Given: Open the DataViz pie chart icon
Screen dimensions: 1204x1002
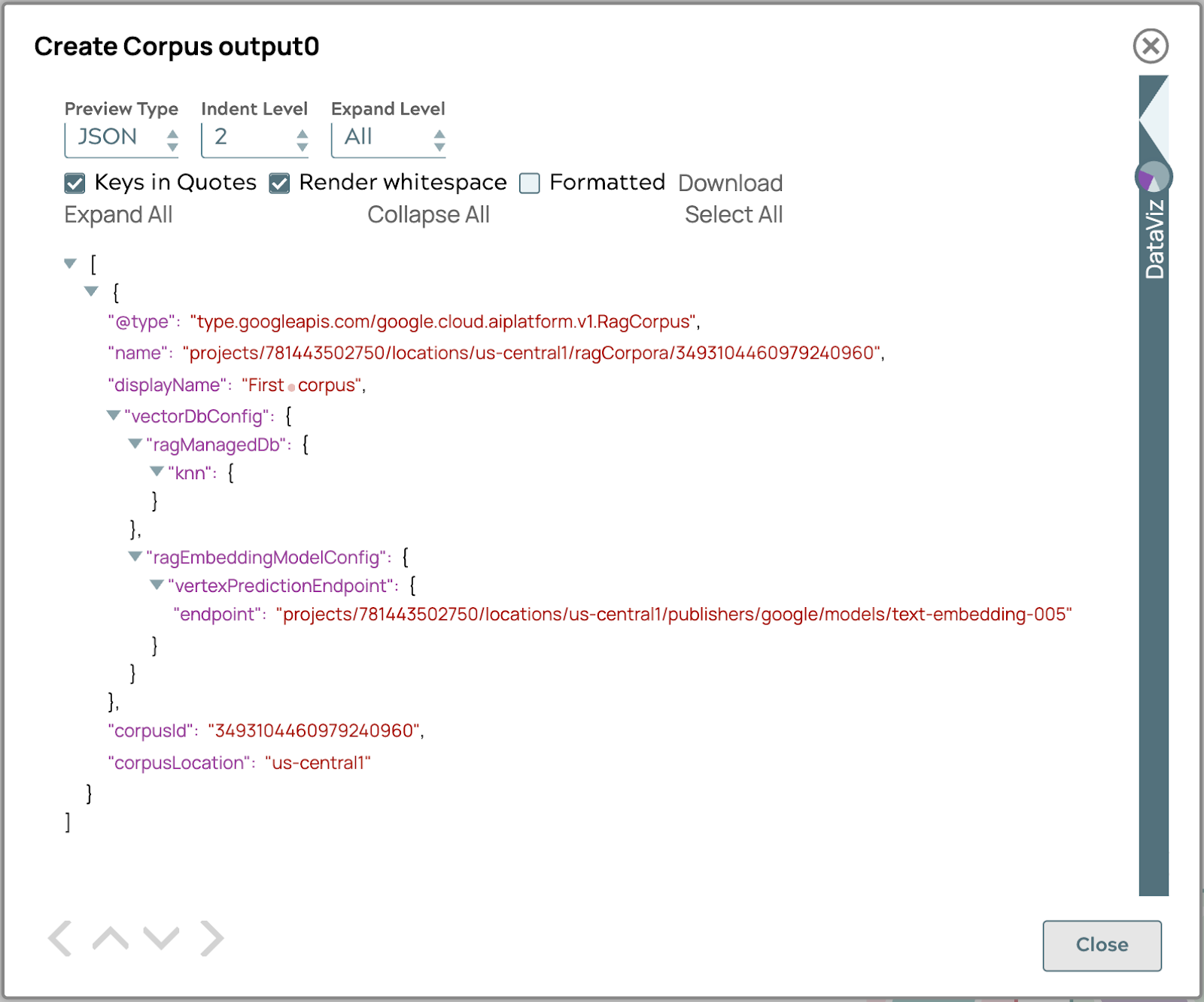Looking at the screenshot, I should tap(1153, 178).
